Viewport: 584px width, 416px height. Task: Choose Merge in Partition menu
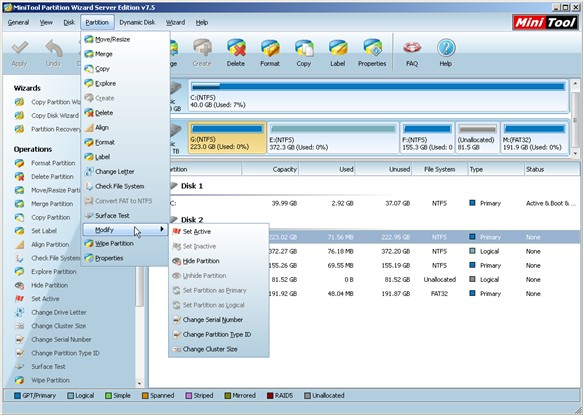tap(125, 54)
